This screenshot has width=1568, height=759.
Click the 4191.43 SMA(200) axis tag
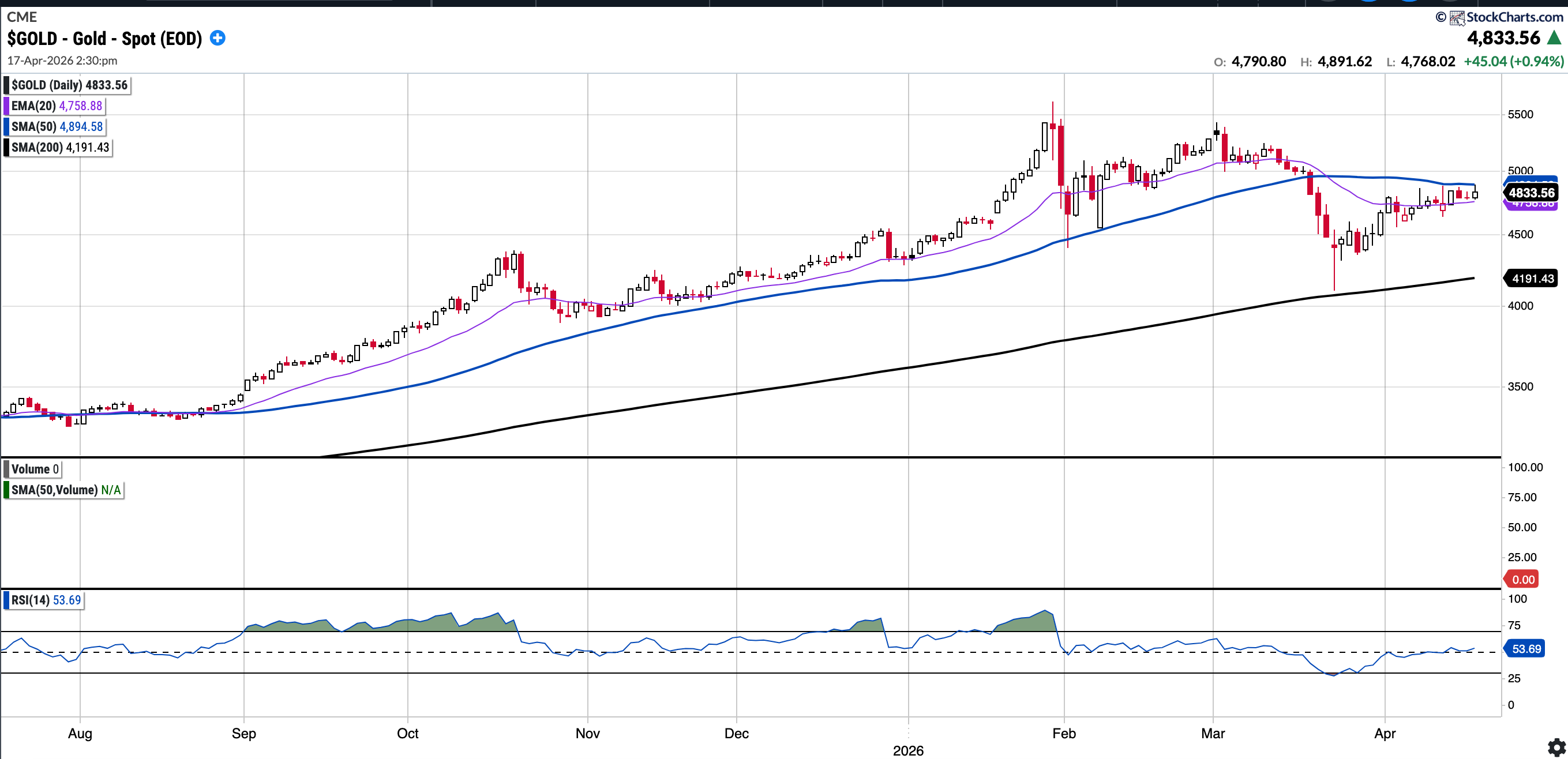[x=1532, y=279]
